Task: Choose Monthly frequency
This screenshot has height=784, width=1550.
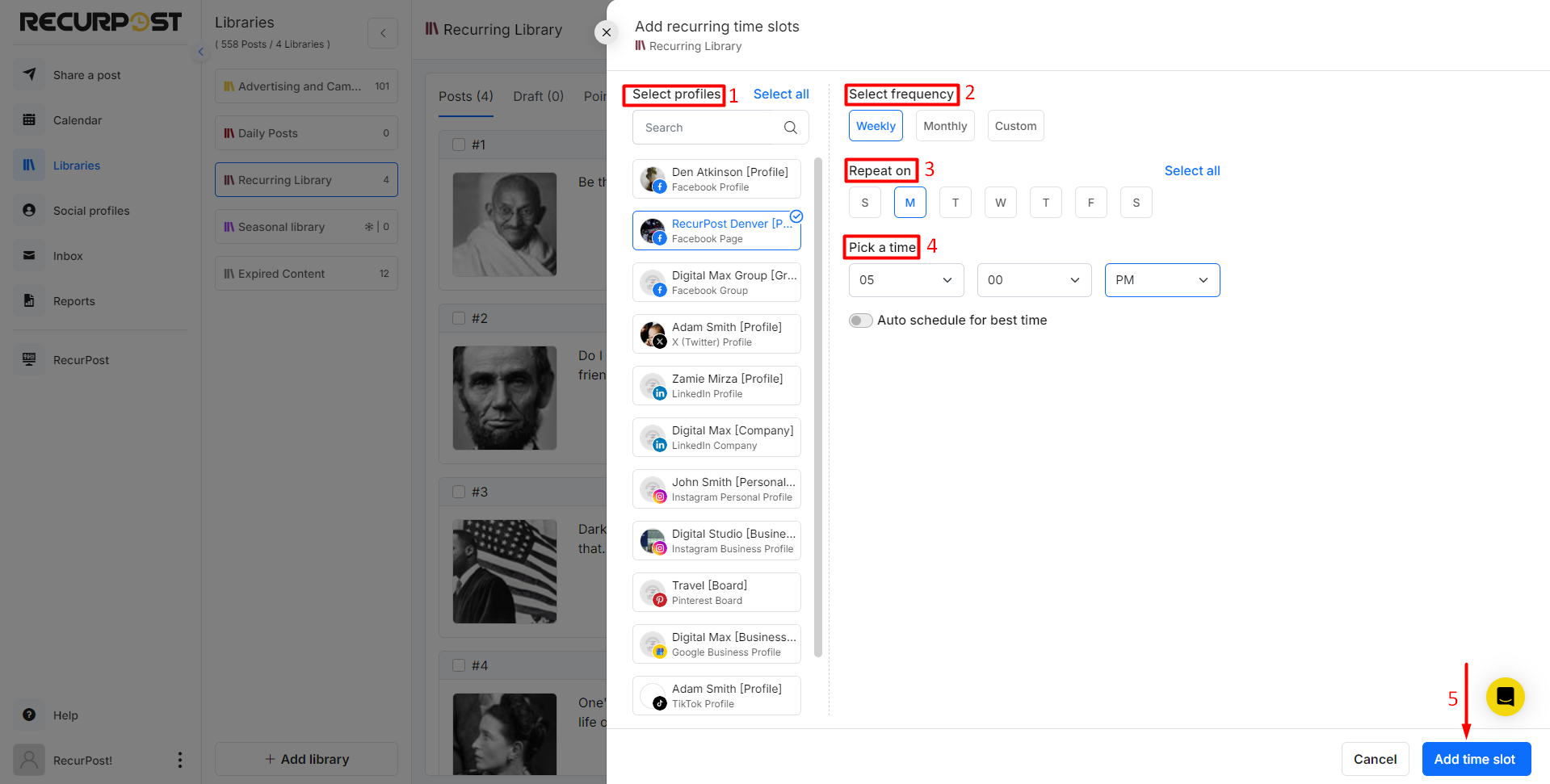Action: pos(945,126)
